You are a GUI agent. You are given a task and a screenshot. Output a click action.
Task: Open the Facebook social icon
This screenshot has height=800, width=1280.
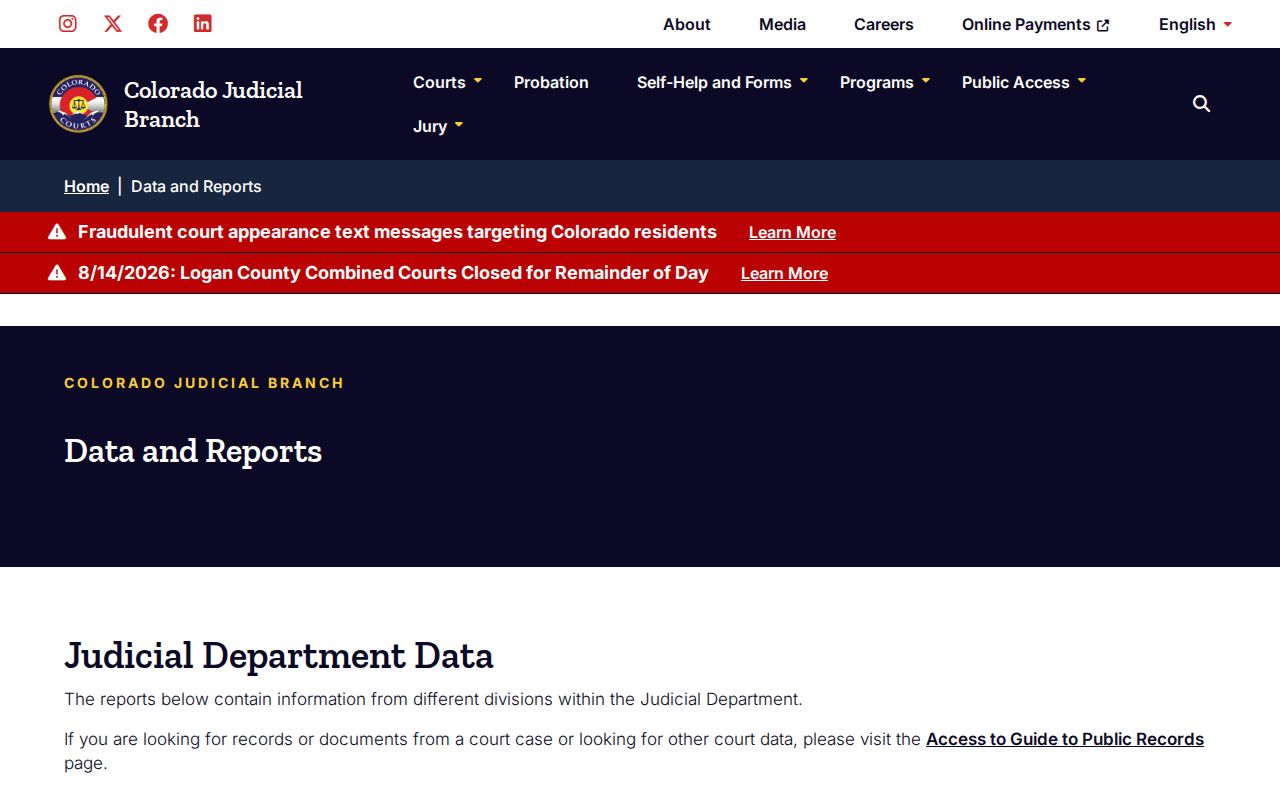(x=158, y=23)
